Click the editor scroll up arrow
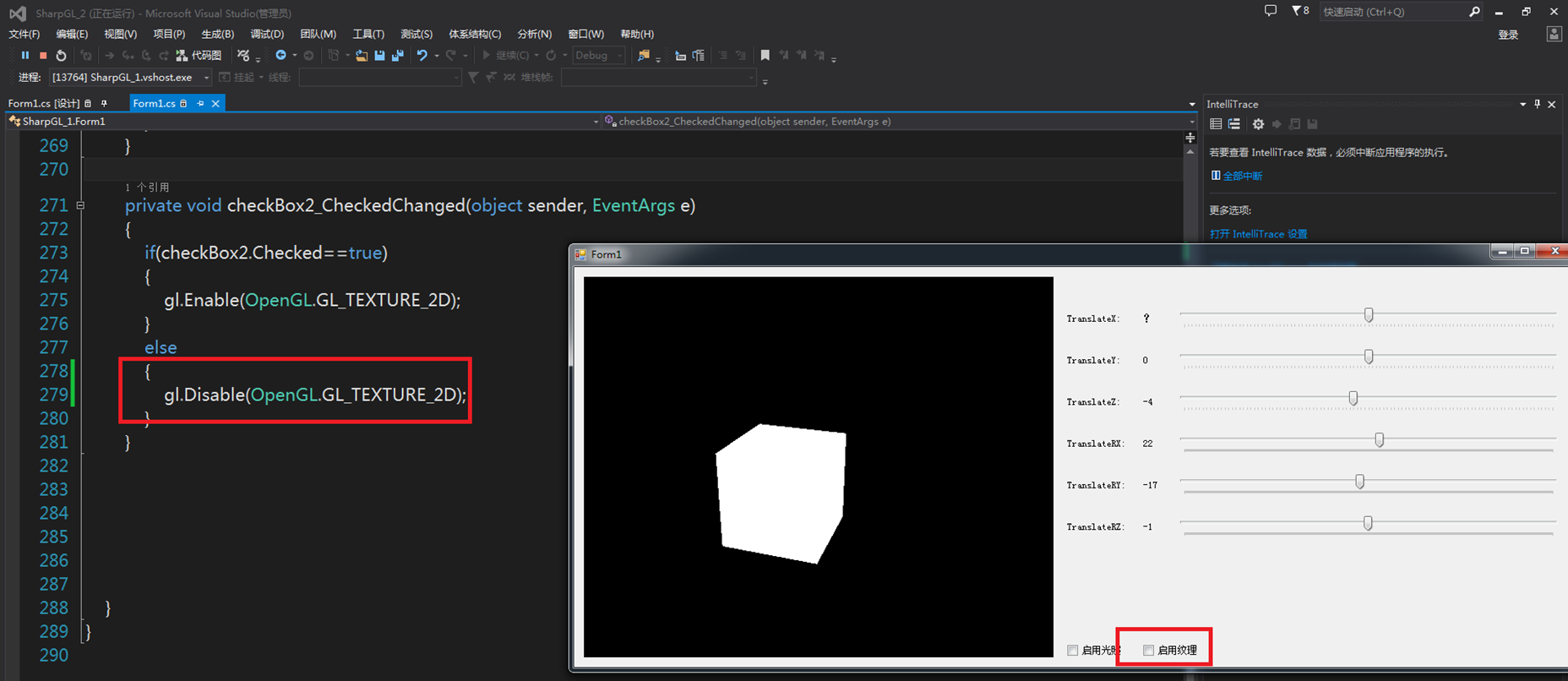Image resolution: width=1568 pixels, height=681 pixels. click(x=1190, y=152)
